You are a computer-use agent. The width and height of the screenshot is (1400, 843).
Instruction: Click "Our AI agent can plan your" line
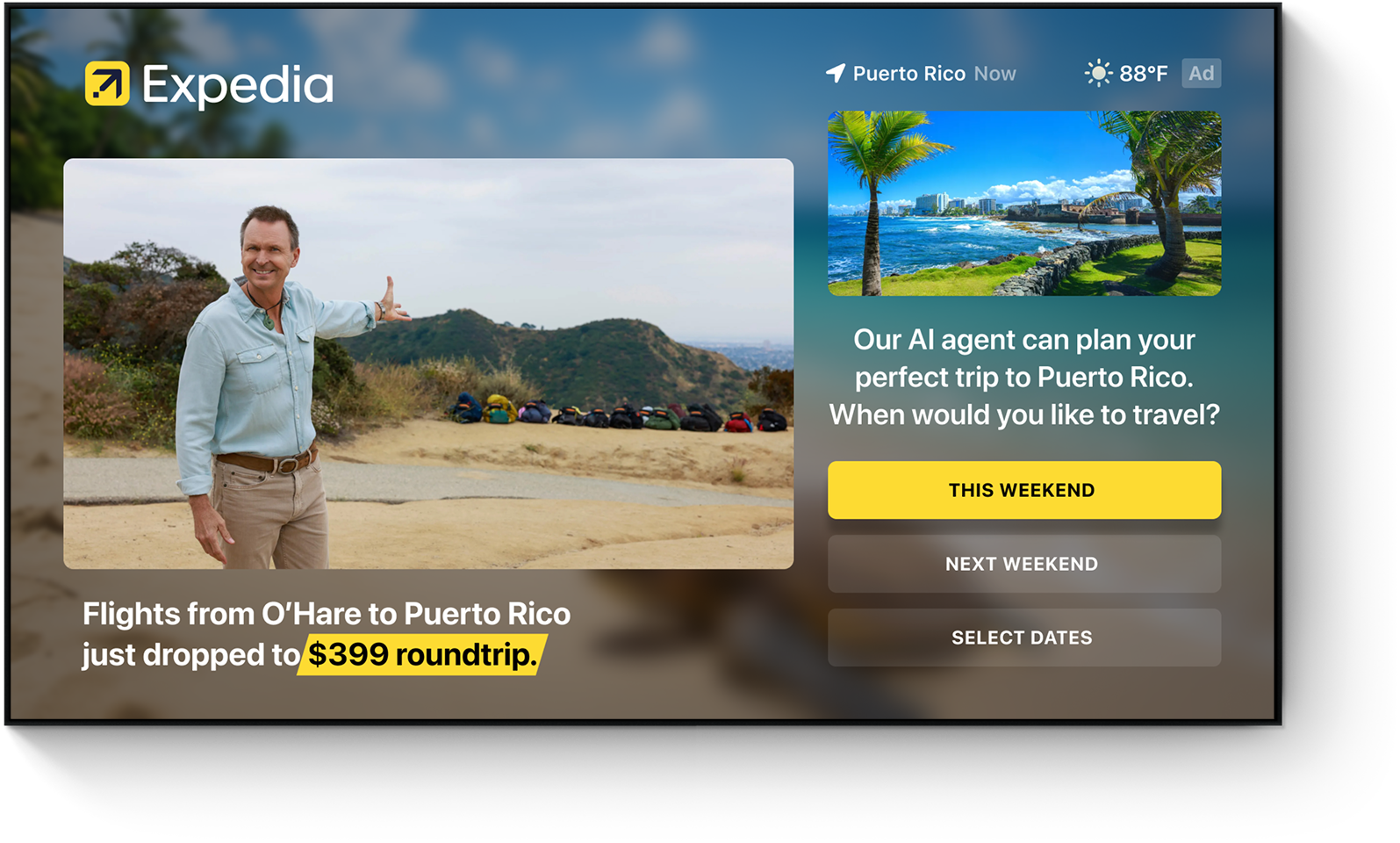tap(1024, 339)
